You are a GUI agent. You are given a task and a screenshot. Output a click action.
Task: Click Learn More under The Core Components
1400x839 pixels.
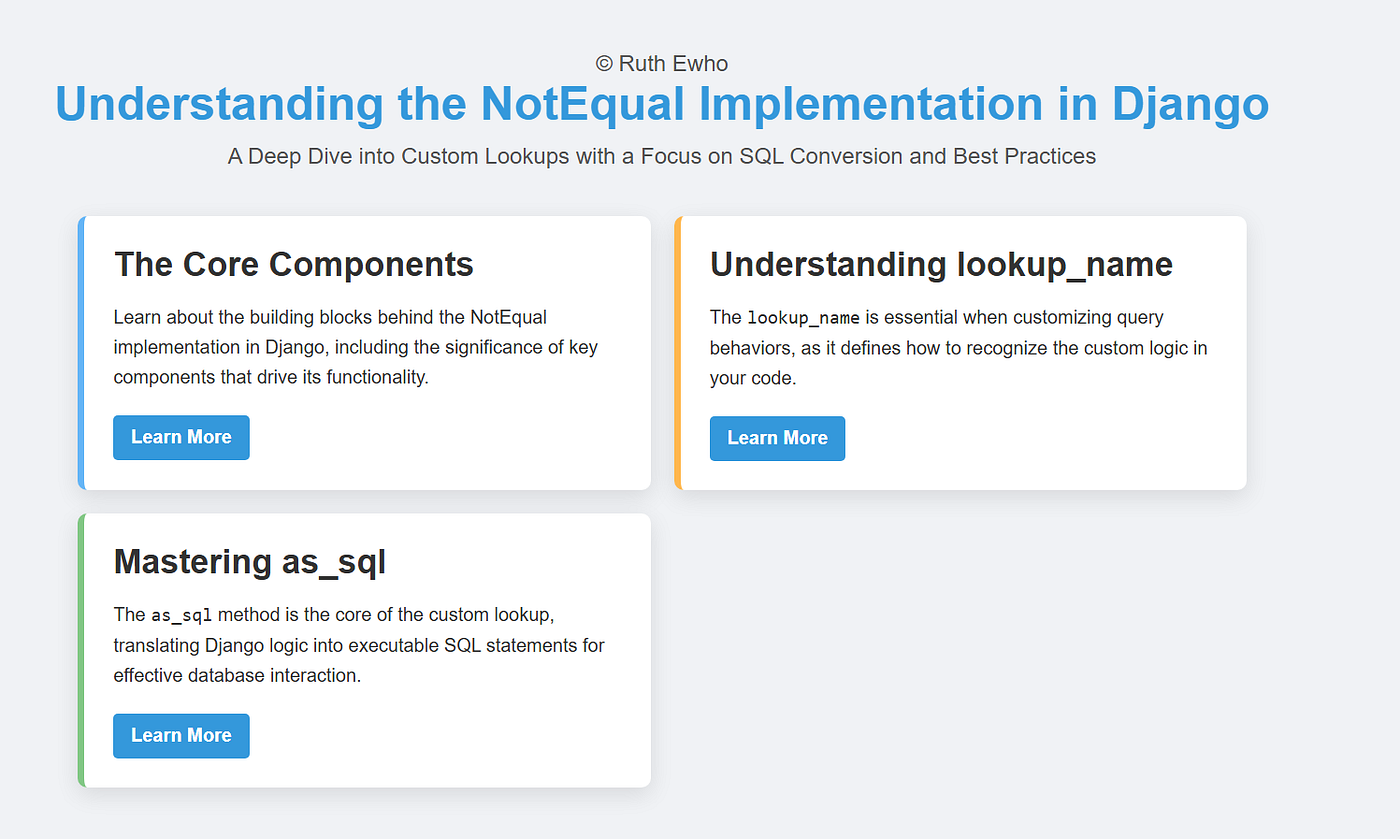[181, 437]
